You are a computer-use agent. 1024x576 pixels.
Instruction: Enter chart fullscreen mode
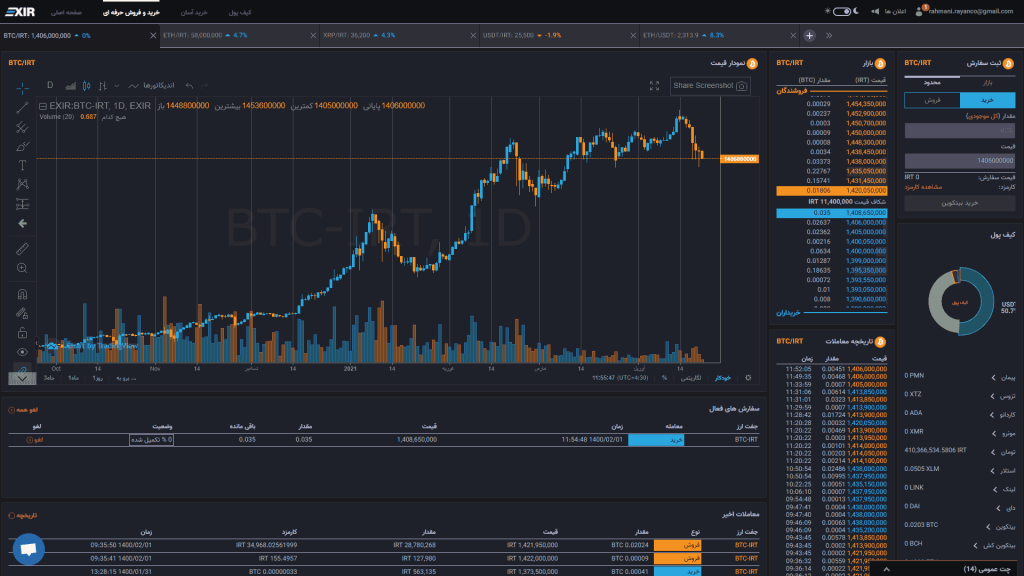click(654, 86)
